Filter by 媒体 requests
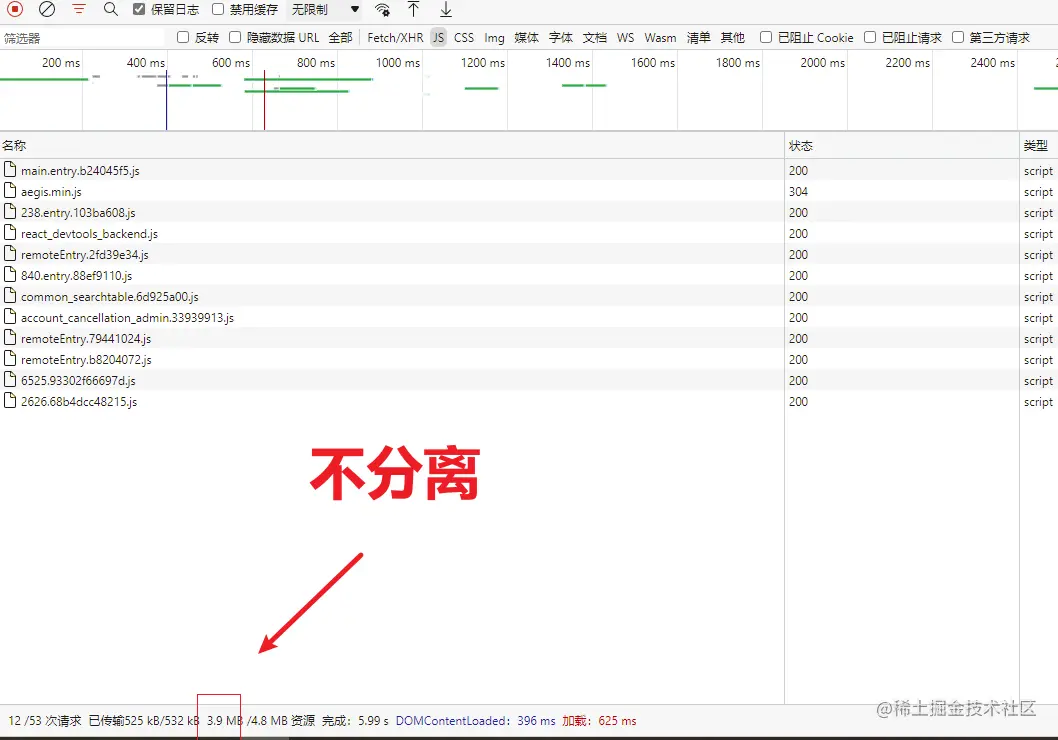This screenshot has width=1058, height=740. pyautogui.click(x=526, y=38)
